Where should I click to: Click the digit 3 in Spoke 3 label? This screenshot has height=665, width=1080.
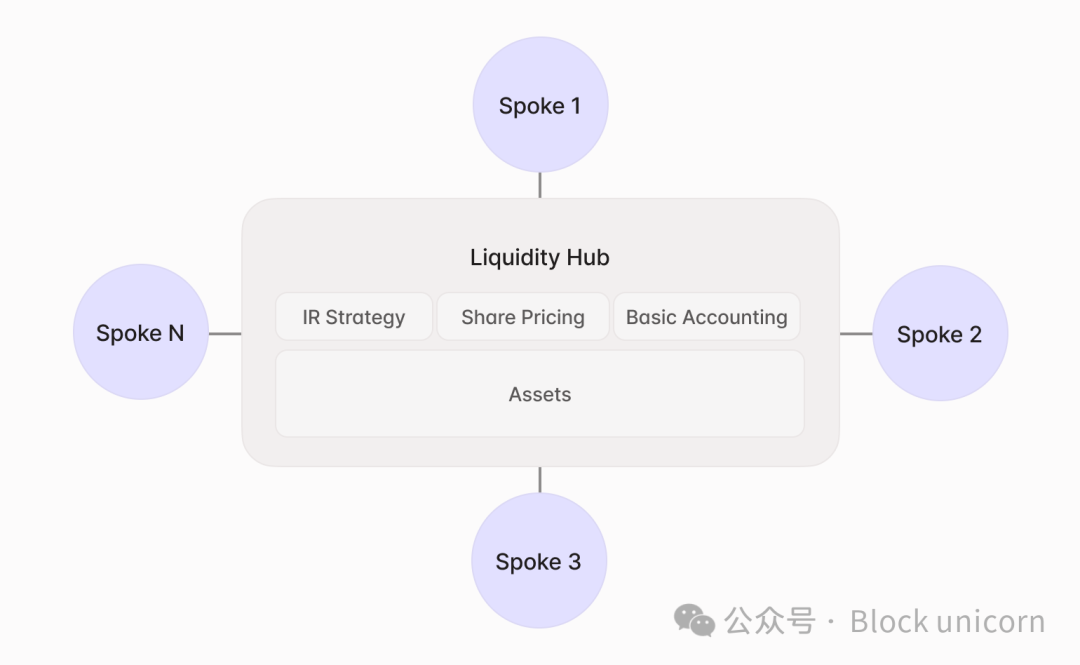point(574,562)
